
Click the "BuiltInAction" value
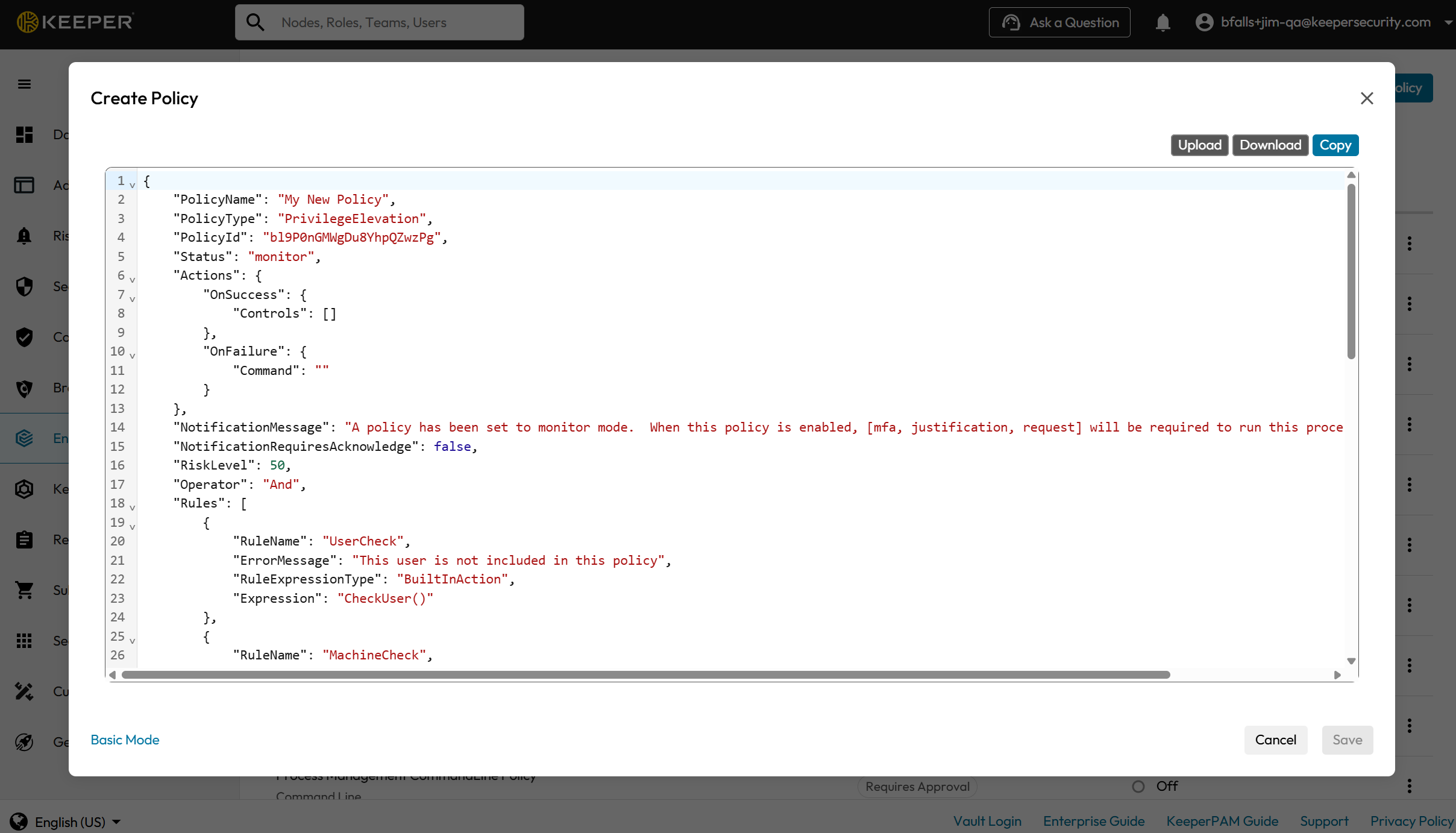[453, 579]
